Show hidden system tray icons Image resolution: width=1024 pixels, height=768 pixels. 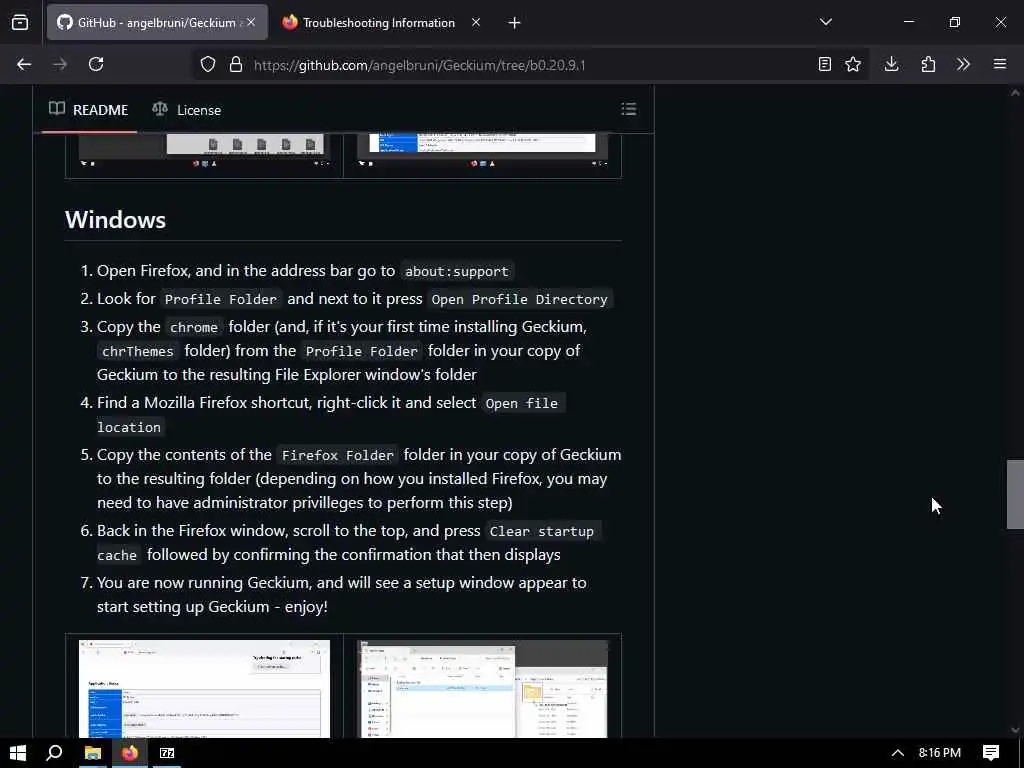click(898, 753)
